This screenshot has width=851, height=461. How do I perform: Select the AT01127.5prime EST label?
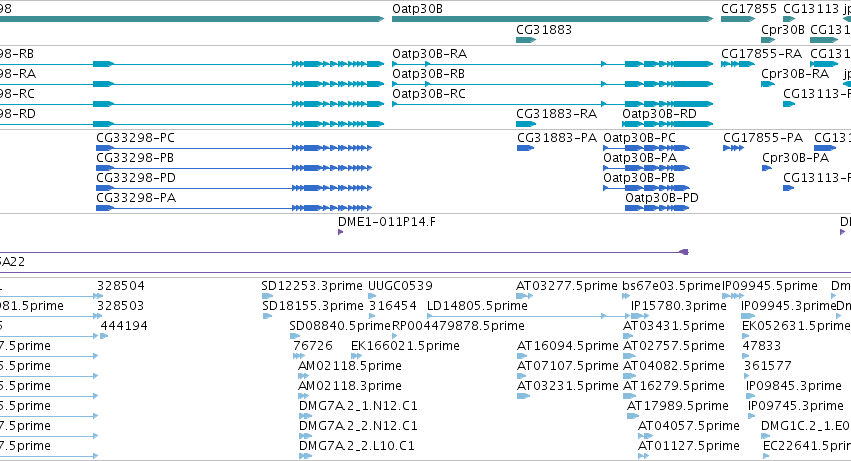(688, 447)
